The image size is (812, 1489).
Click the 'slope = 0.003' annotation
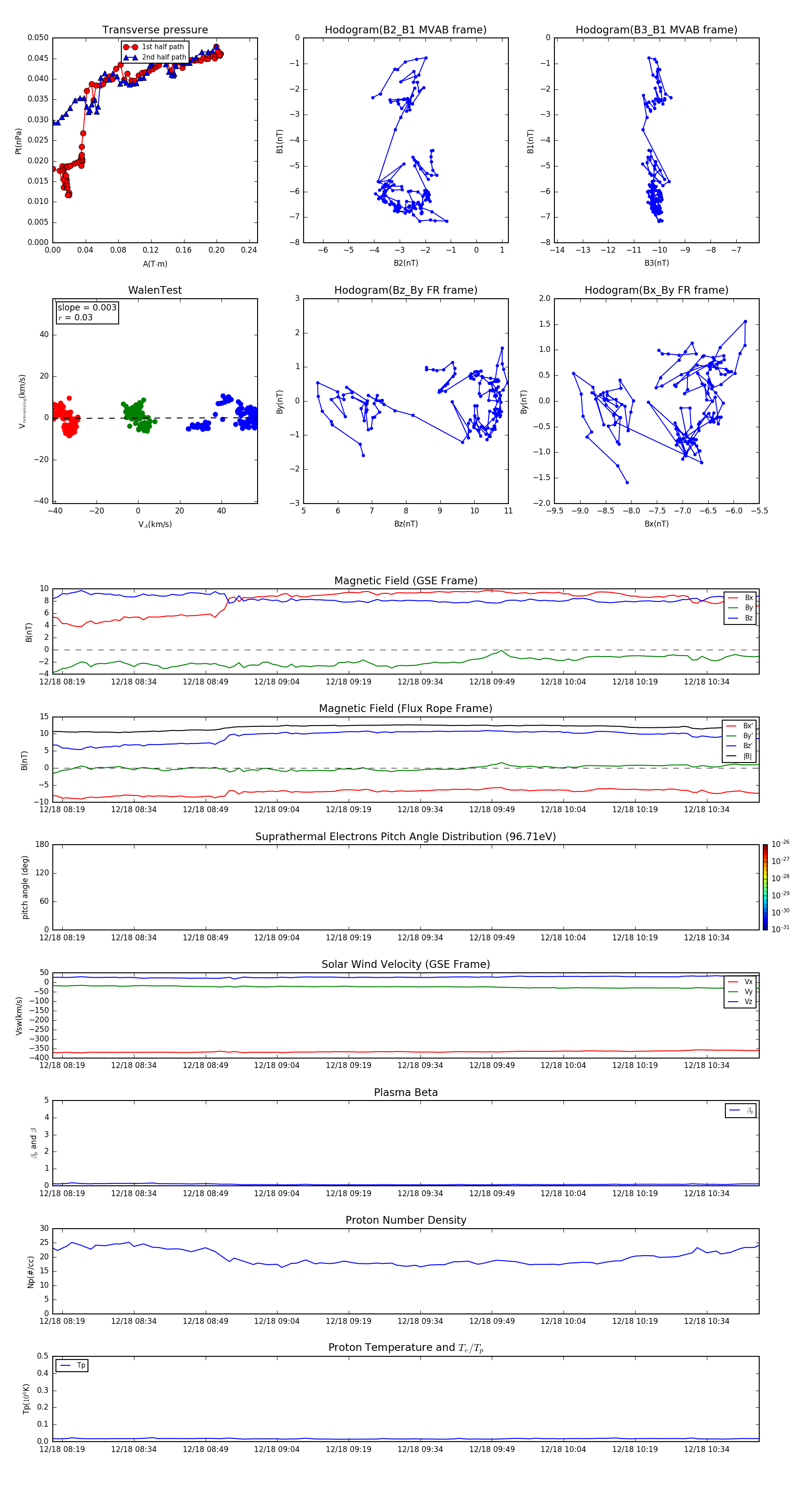87,308
